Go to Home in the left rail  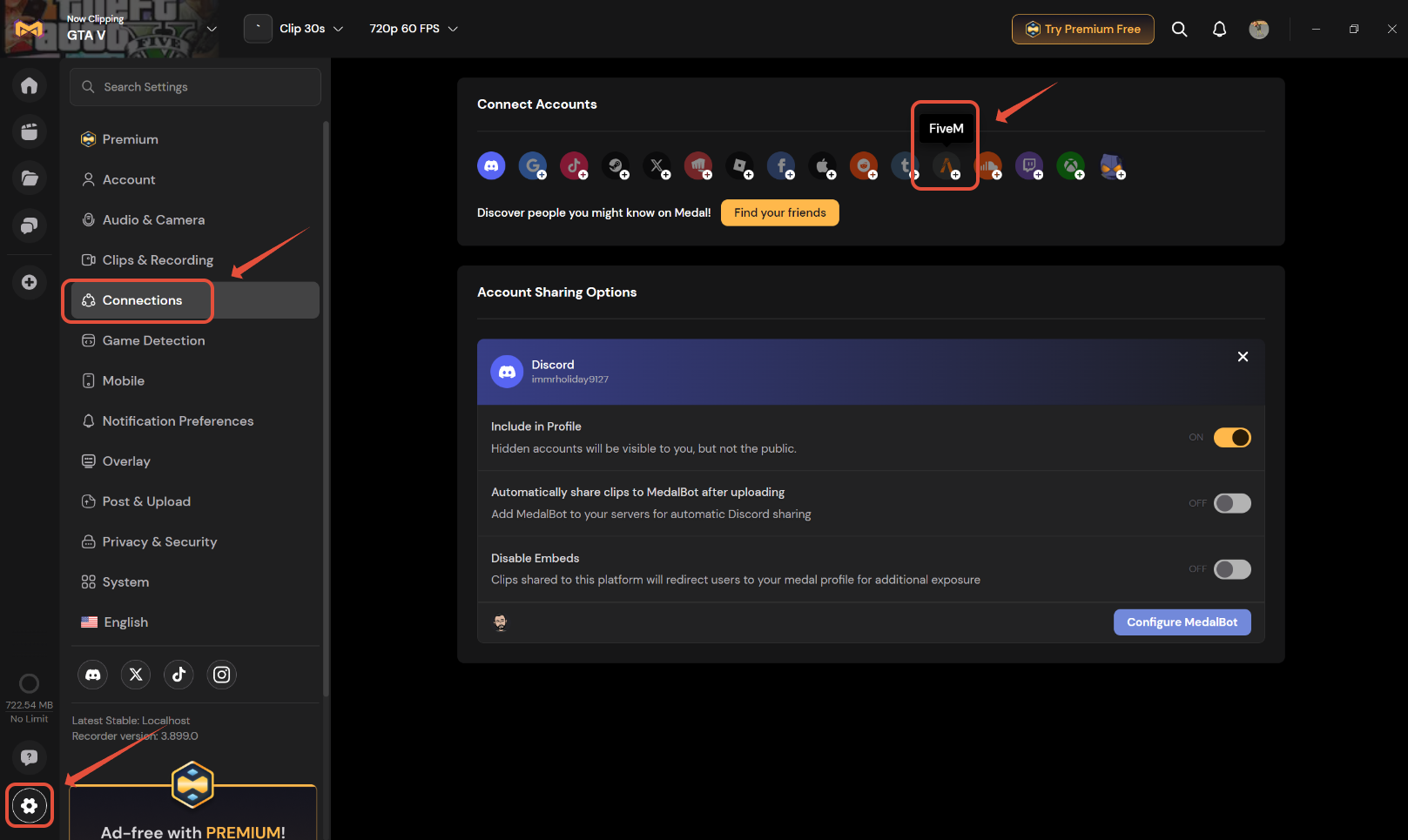[x=30, y=85]
